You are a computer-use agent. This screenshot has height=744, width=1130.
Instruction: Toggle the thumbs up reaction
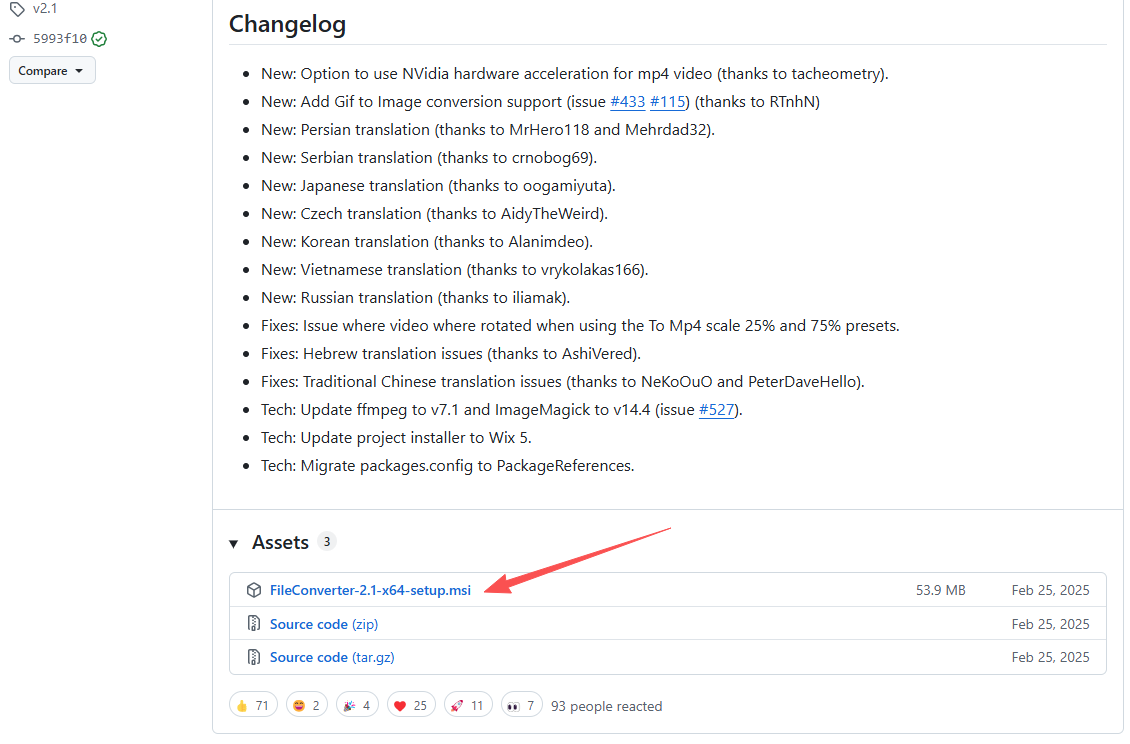(253, 706)
